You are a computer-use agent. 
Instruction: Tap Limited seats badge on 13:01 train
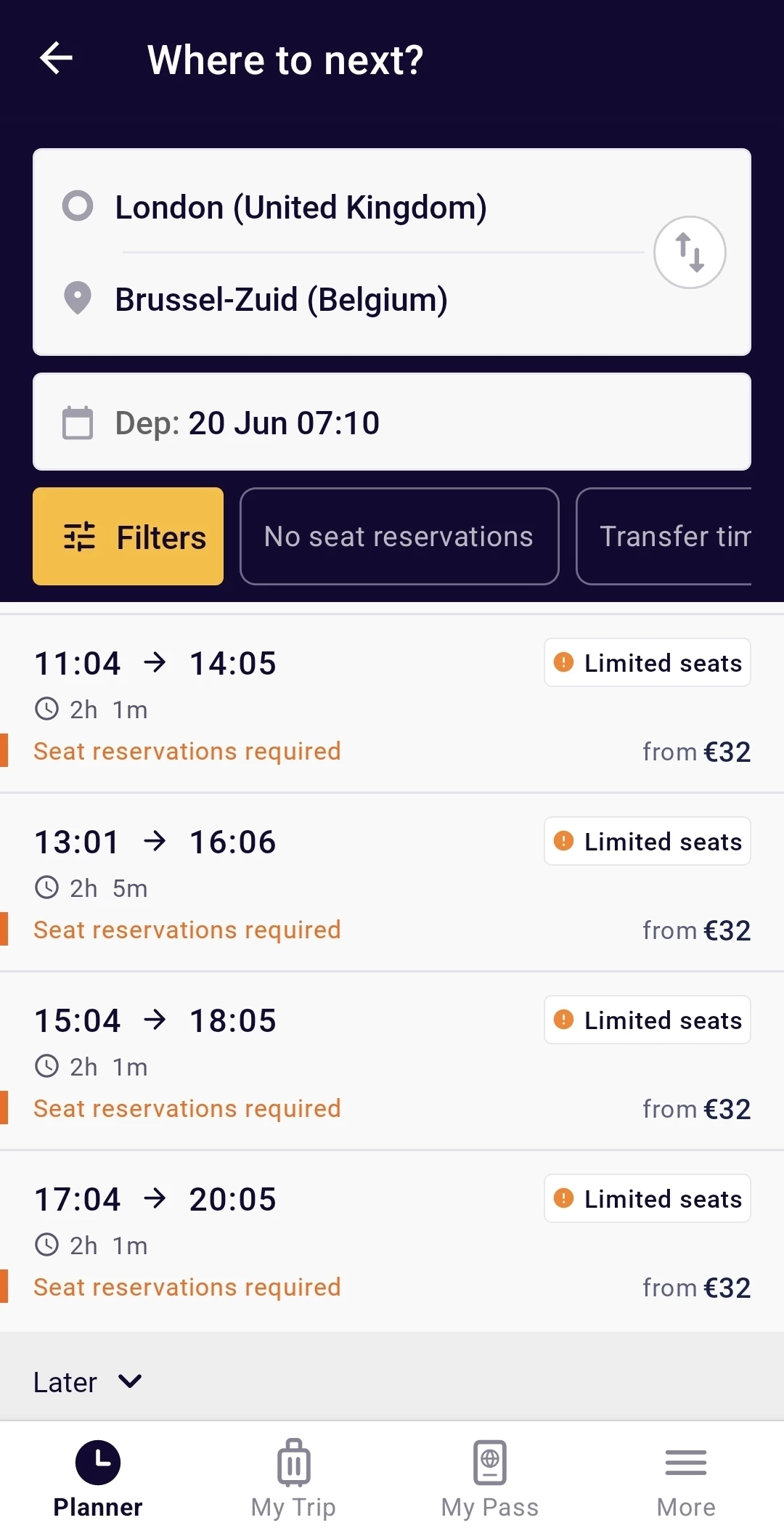tap(648, 842)
